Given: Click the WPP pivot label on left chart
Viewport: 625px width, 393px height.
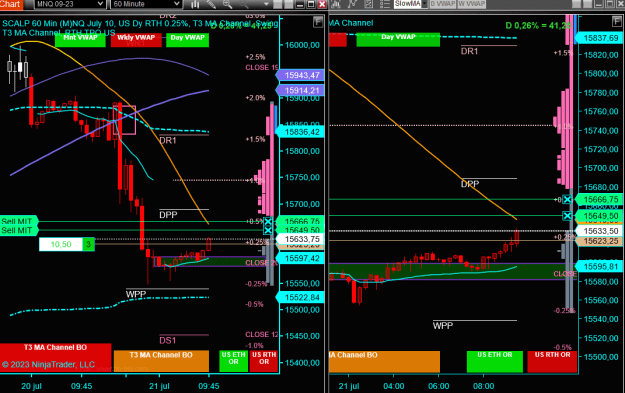Looking at the screenshot, I should pos(136,295).
